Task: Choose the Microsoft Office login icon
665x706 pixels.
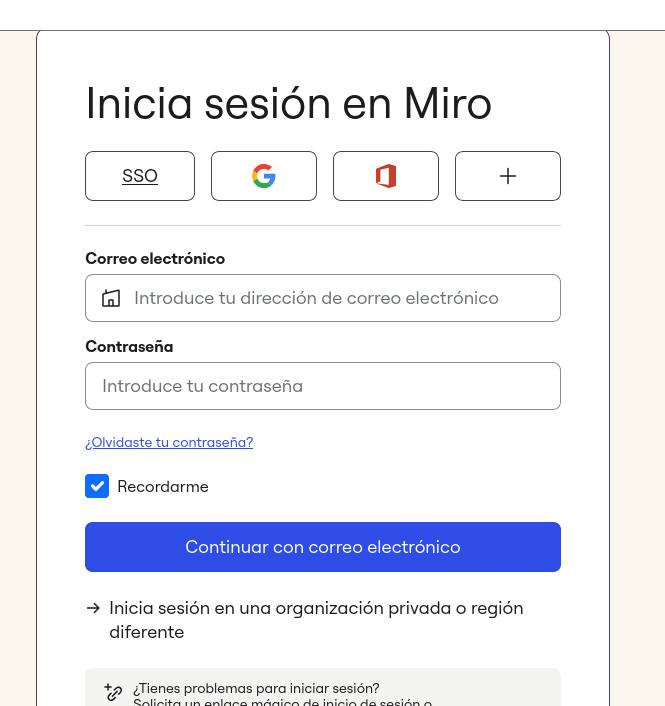Action: click(x=386, y=176)
